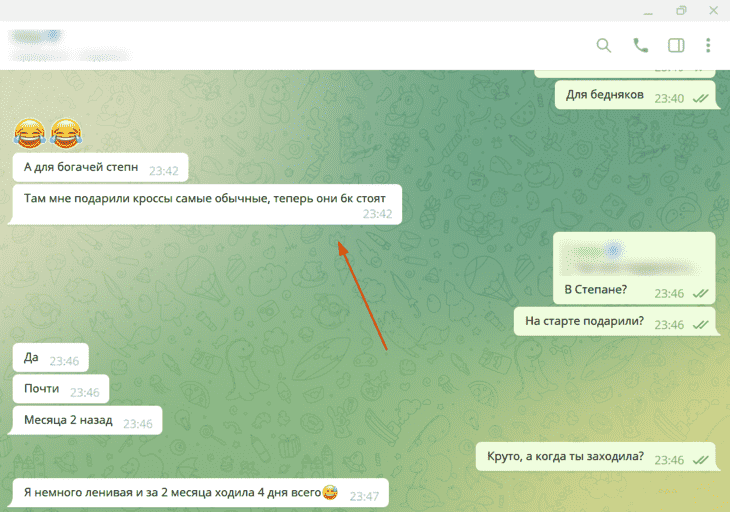
Task: Click read checkmarks on "На старте подарили?"
Action: click(700, 325)
